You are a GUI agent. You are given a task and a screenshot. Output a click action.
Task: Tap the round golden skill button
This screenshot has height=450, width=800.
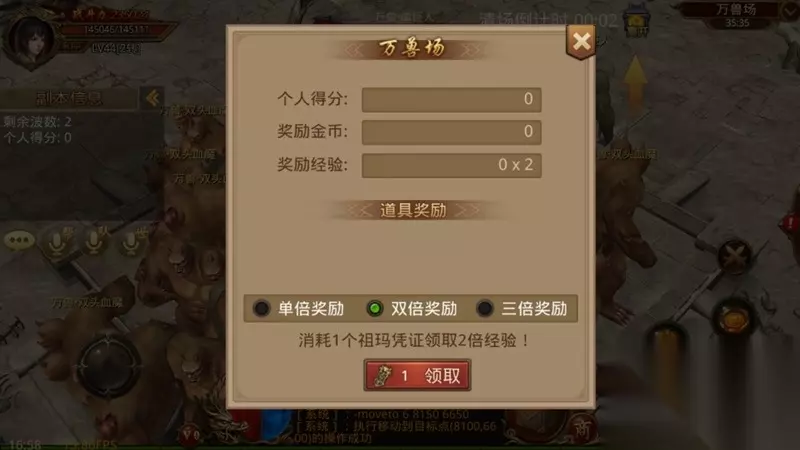point(734,319)
